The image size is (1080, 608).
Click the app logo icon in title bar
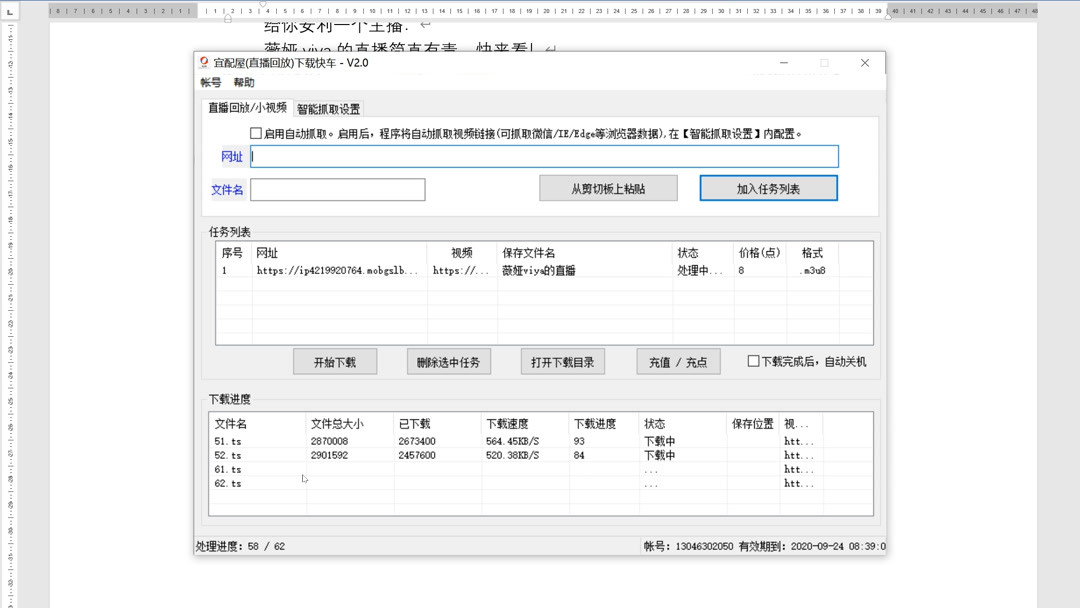[x=207, y=62]
